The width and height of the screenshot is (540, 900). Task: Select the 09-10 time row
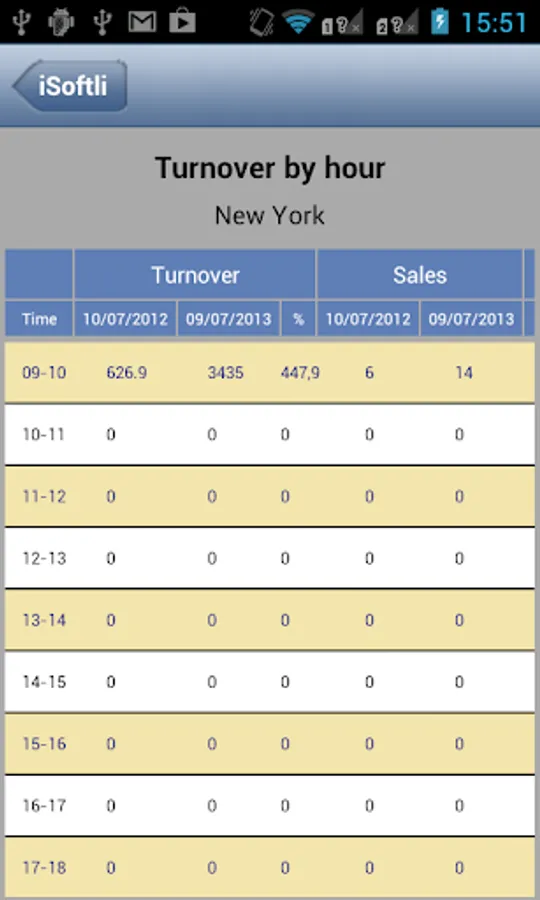tap(270, 373)
